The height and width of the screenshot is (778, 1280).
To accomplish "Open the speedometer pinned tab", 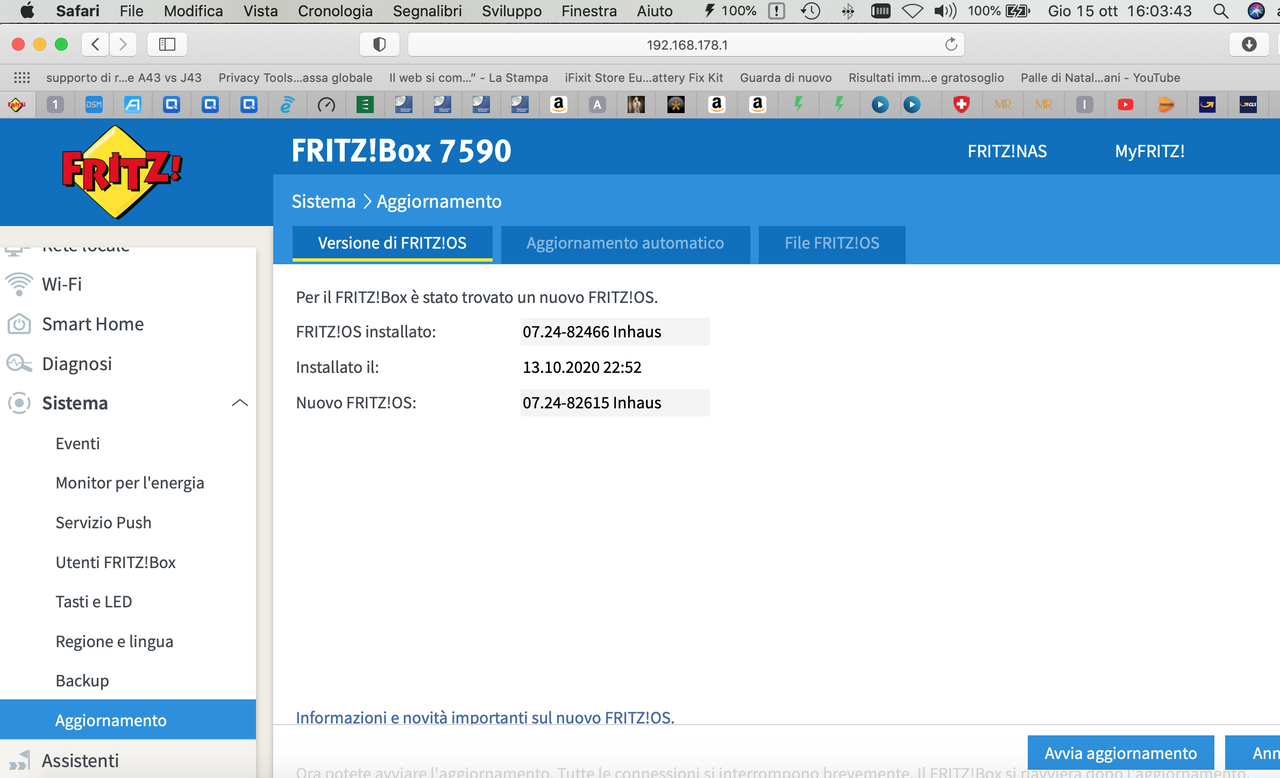I will [x=326, y=104].
